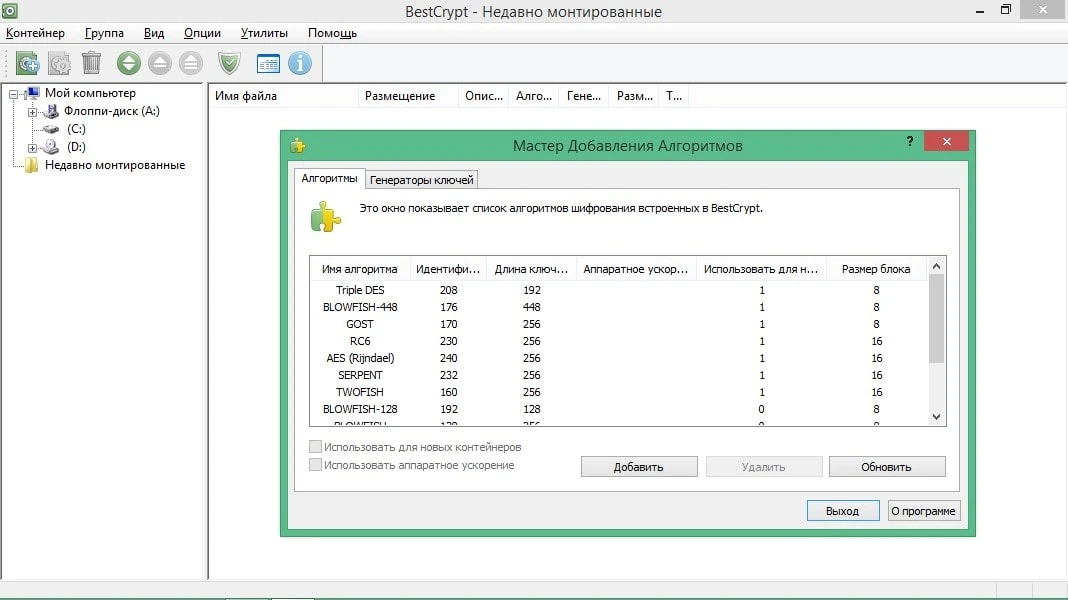Sort by Аппаратное ускор... column header
The image size is (1068, 600).
(636, 269)
